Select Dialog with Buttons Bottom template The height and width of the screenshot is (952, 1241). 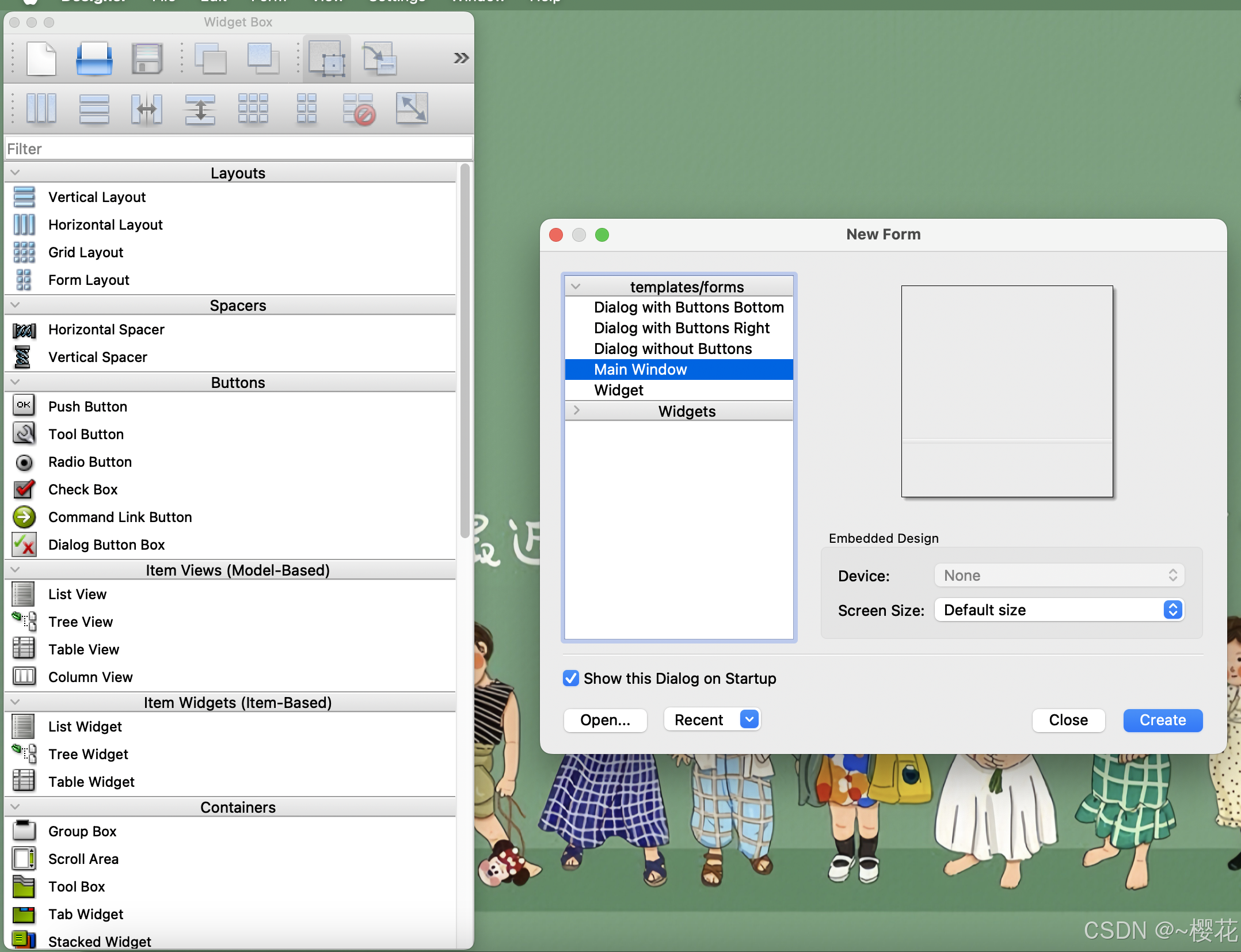tap(688, 307)
